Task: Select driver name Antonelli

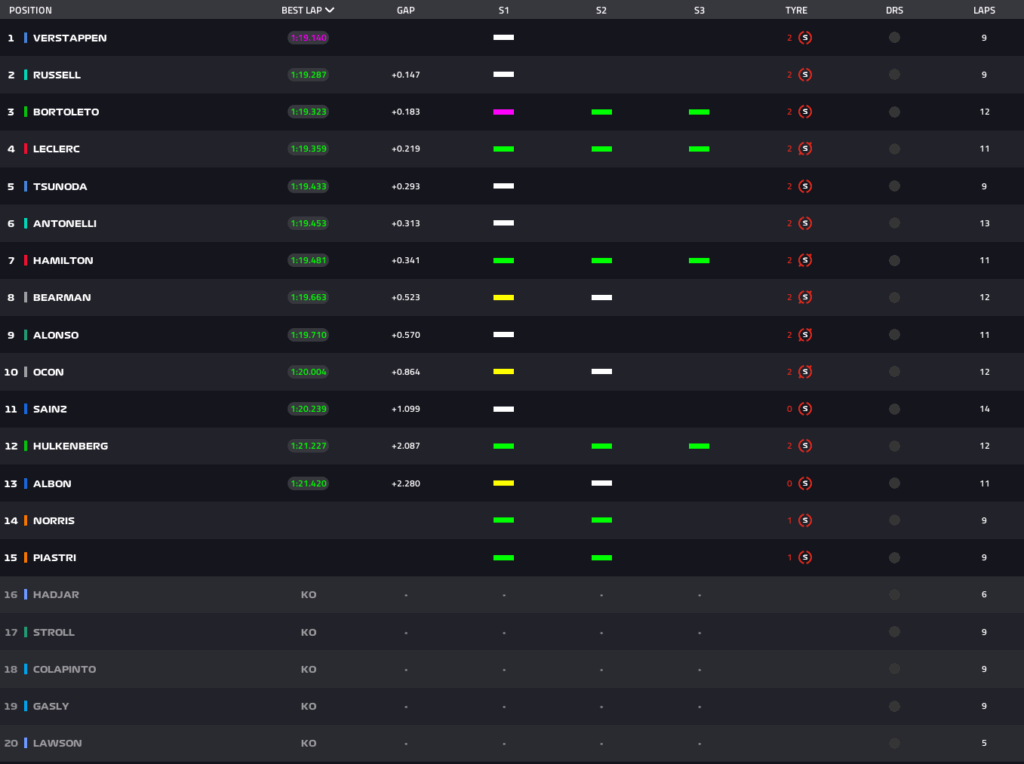Action: tap(65, 223)
